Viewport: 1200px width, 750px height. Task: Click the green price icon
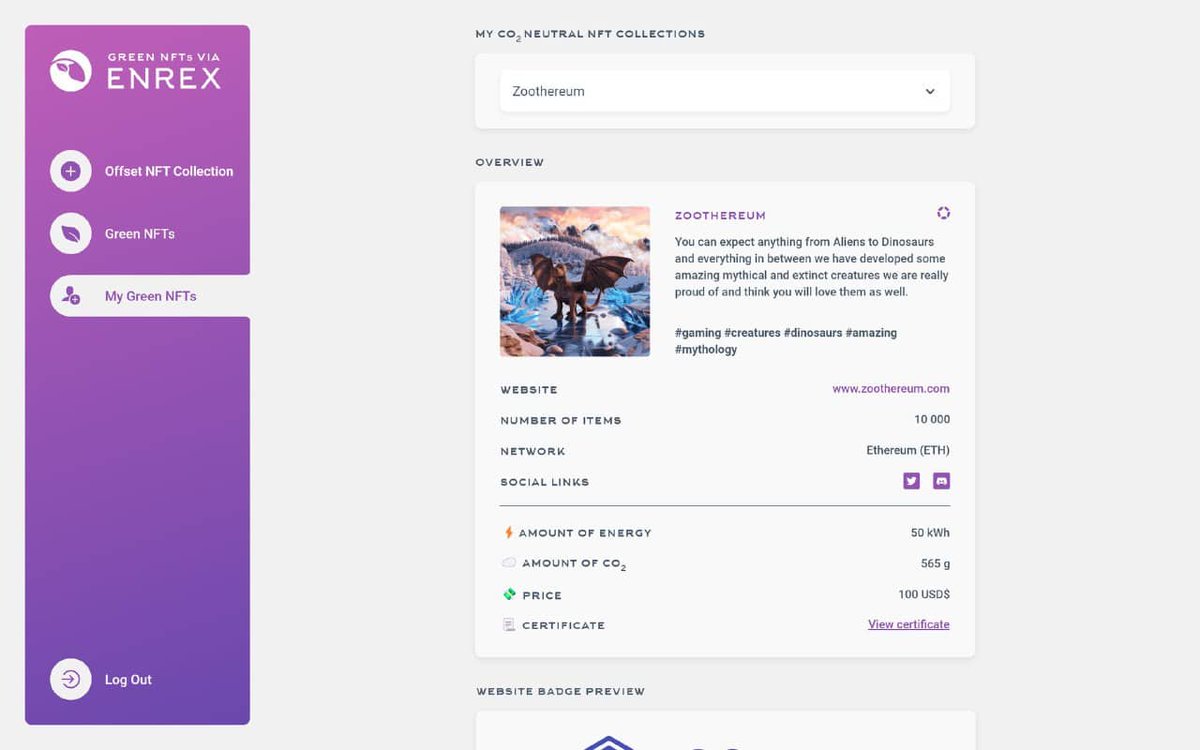pyautogui.click(x=509, y=594)
